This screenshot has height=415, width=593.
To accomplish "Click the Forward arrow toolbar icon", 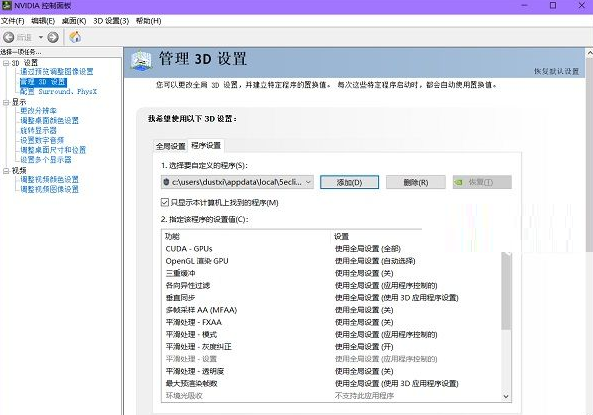I will [53, 37].
